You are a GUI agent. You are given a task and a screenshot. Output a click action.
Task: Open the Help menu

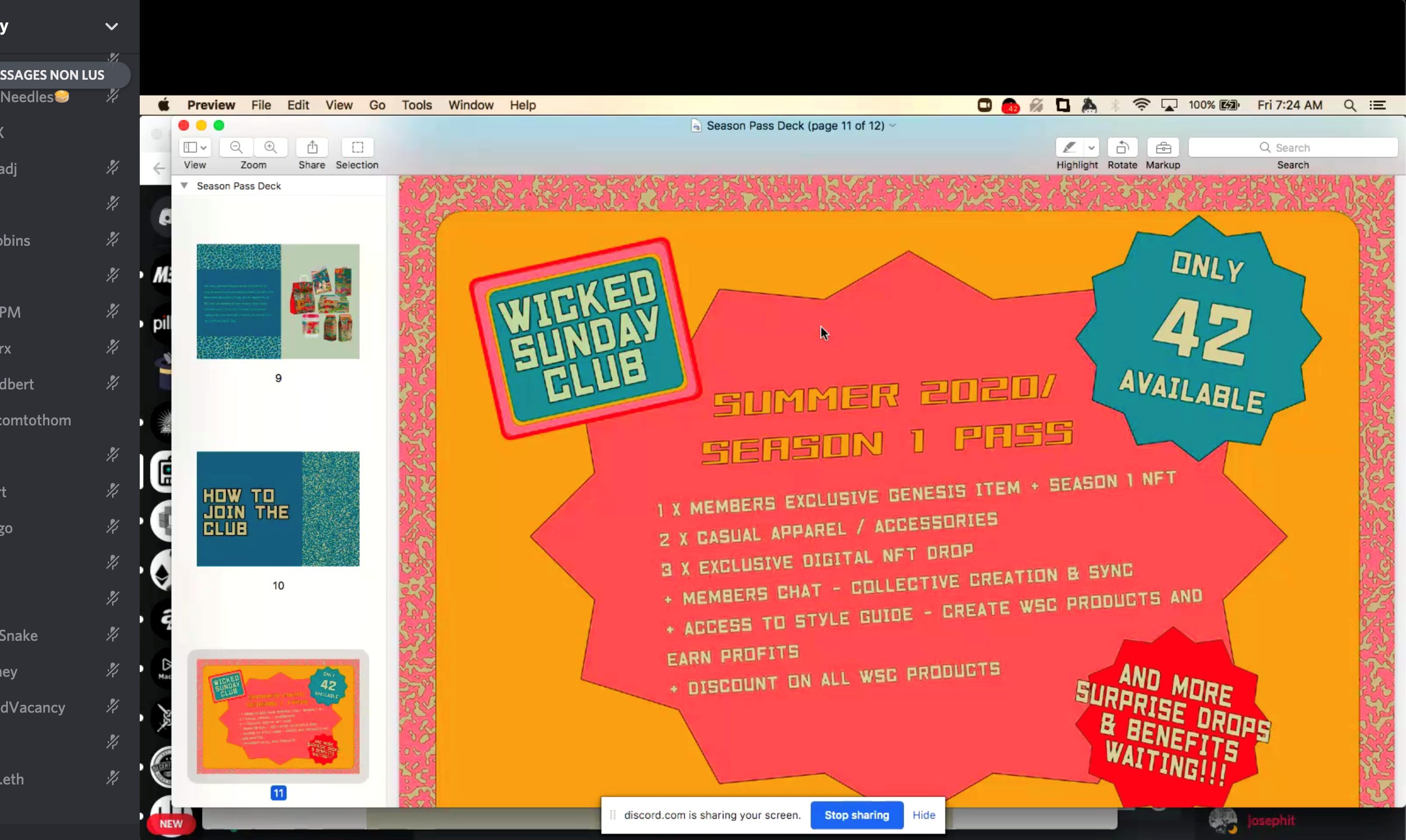click(x=523, y=105)
